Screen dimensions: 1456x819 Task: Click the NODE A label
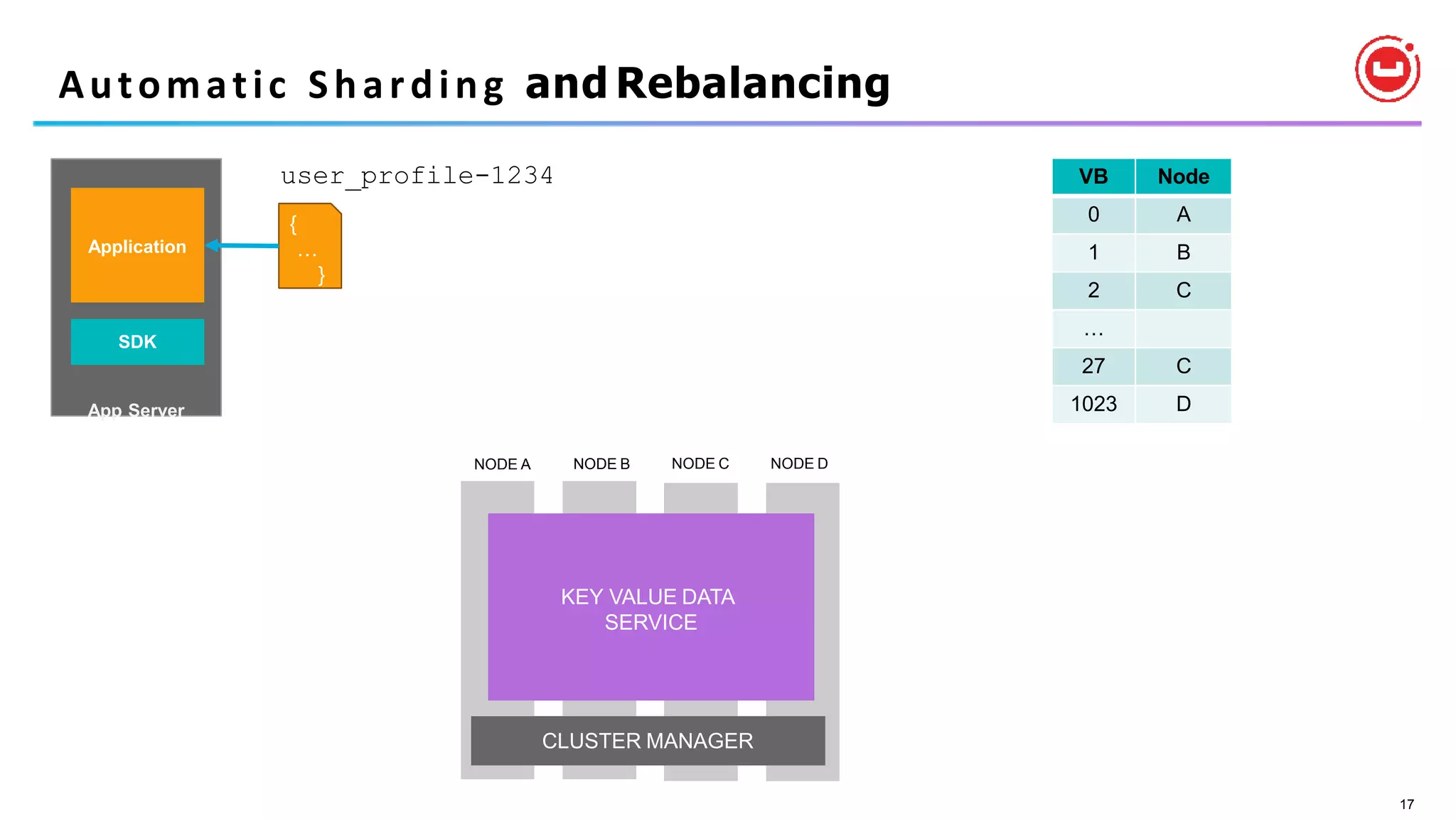tap(502, 464)
